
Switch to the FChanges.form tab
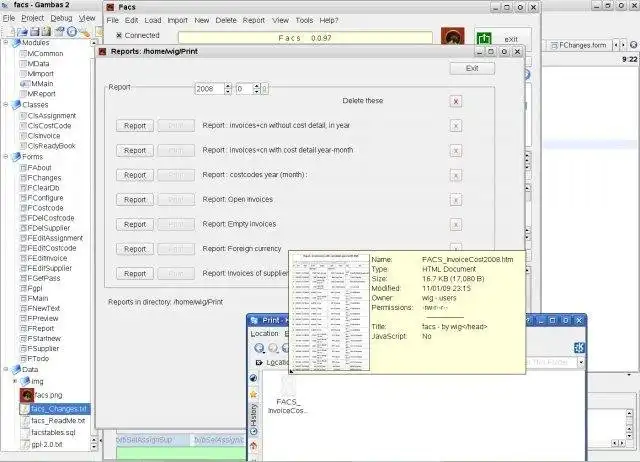[x=578, y=45]
